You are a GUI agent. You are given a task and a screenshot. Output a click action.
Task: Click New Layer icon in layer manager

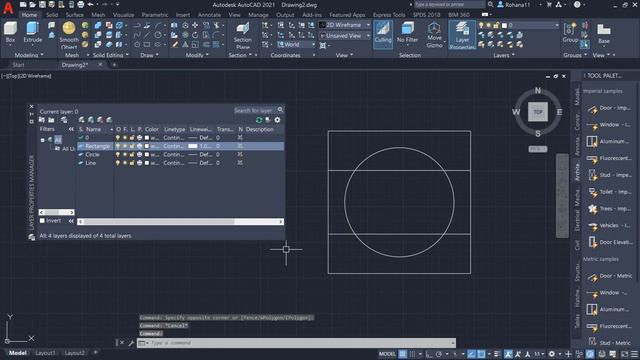(82, 120)
